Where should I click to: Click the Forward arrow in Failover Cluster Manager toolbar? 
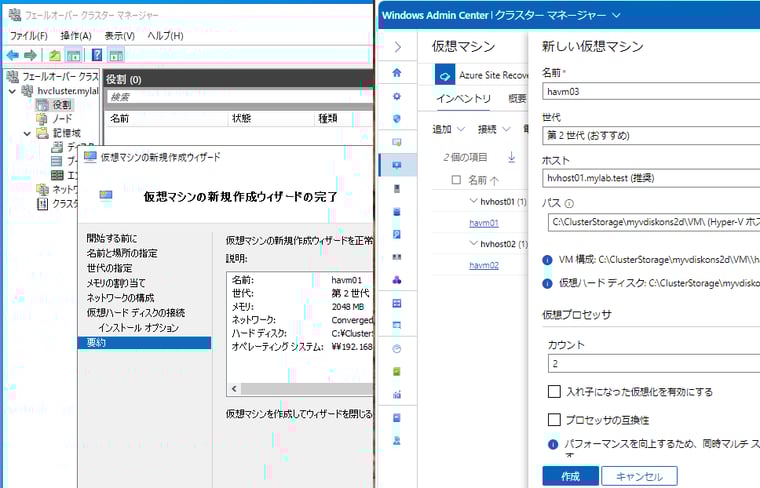(x=31, y=55)
